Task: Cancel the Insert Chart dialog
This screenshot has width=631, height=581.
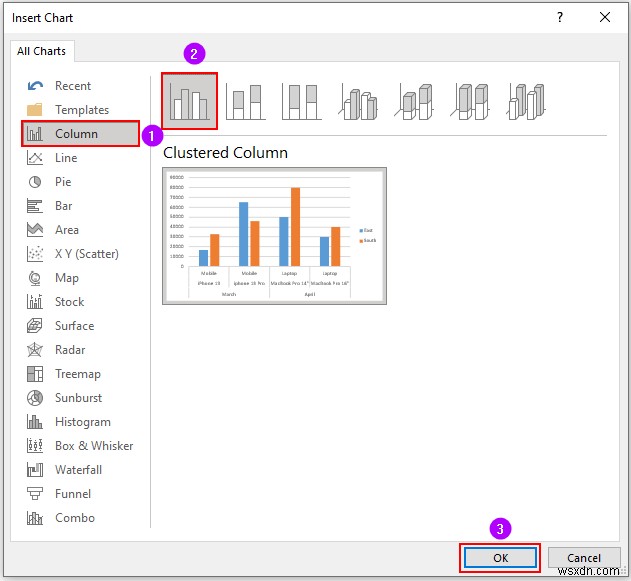Action: (584, 558)
